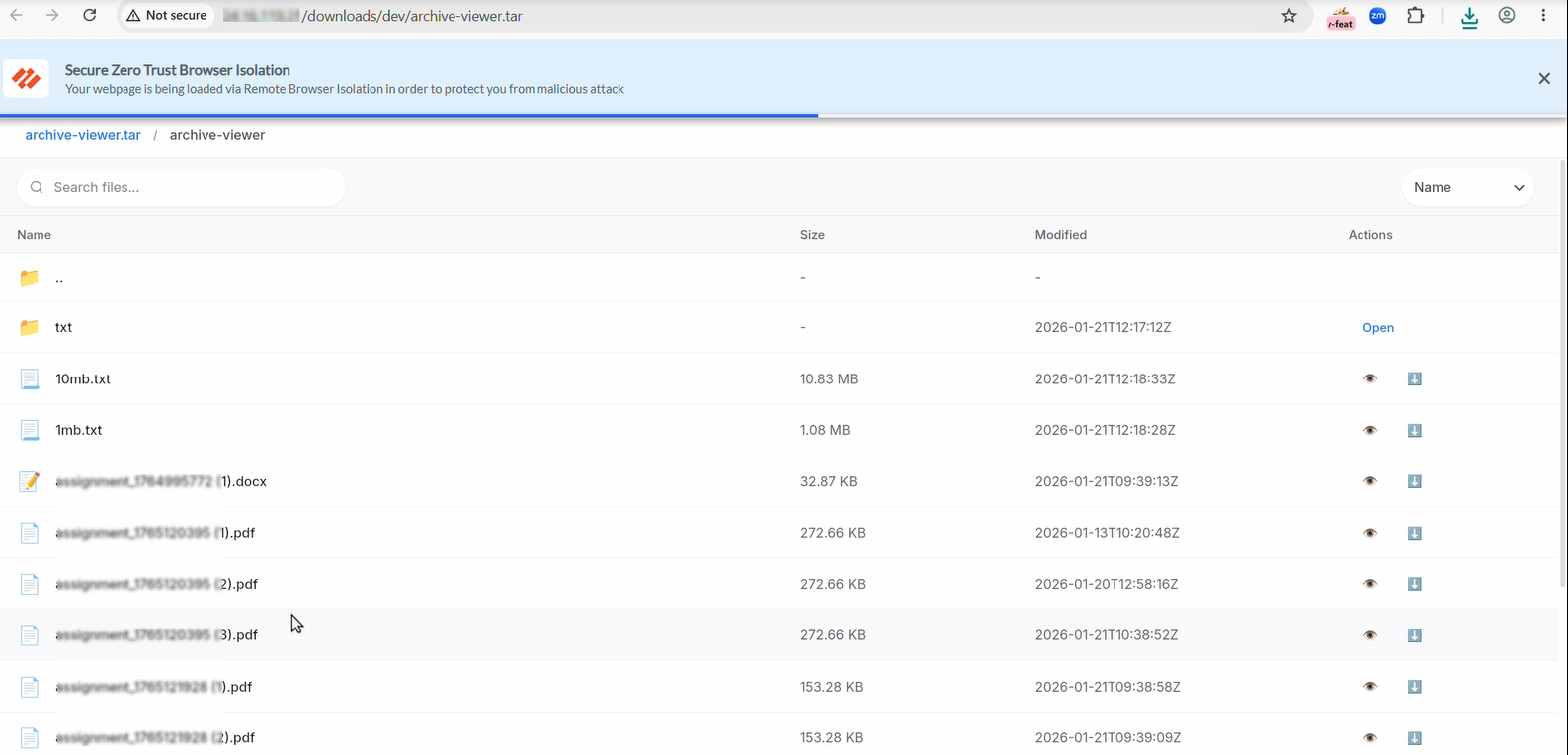Navigate to archive-viewer.tar breadcrumb link

point(83,135)
